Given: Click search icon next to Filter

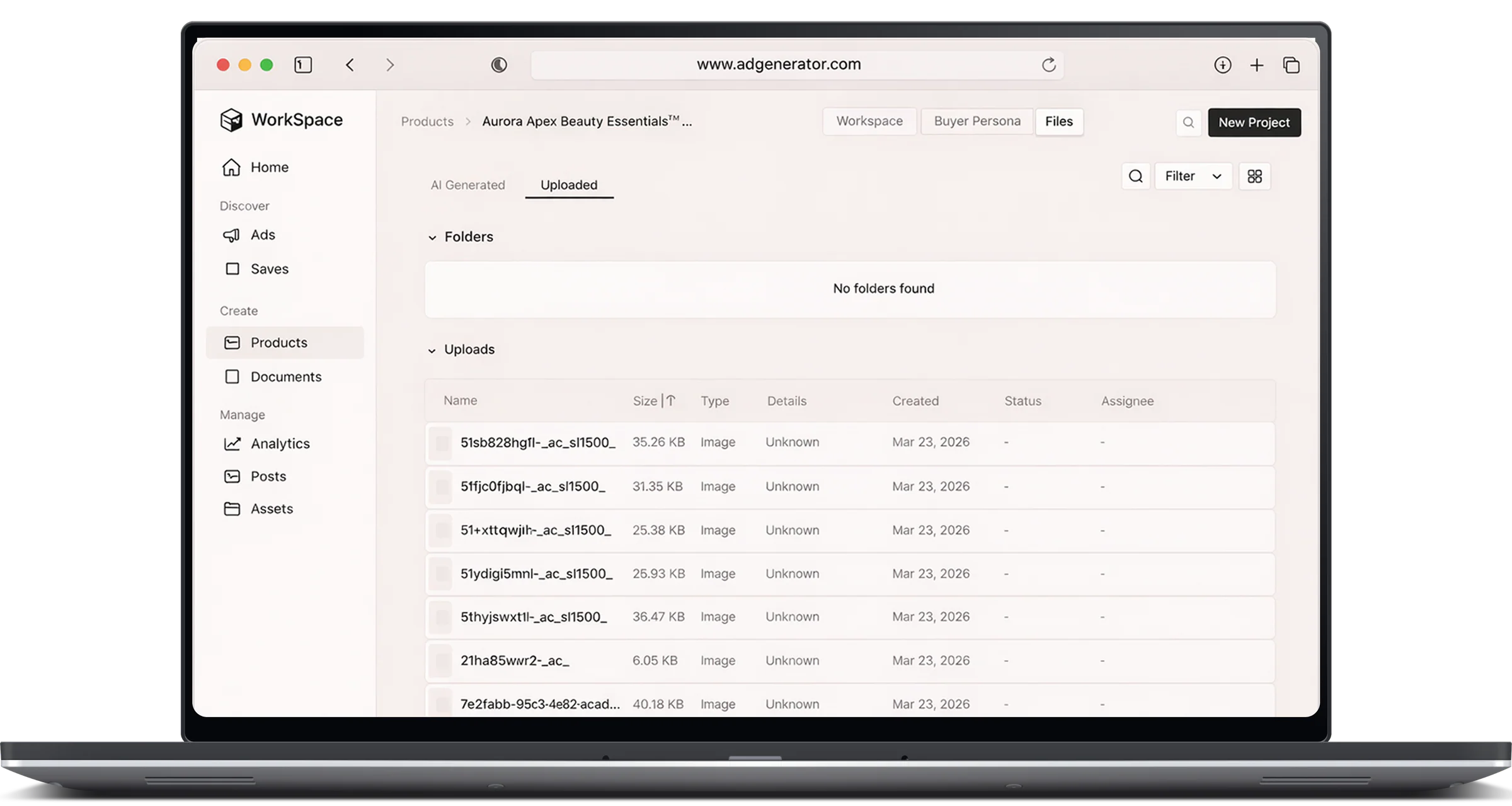Looking at the screenshot, I should pos(1136,176).
